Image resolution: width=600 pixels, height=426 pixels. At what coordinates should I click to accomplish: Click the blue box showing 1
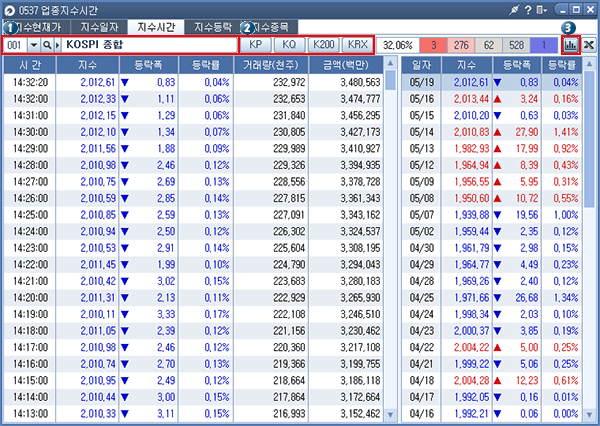(544, 46)
